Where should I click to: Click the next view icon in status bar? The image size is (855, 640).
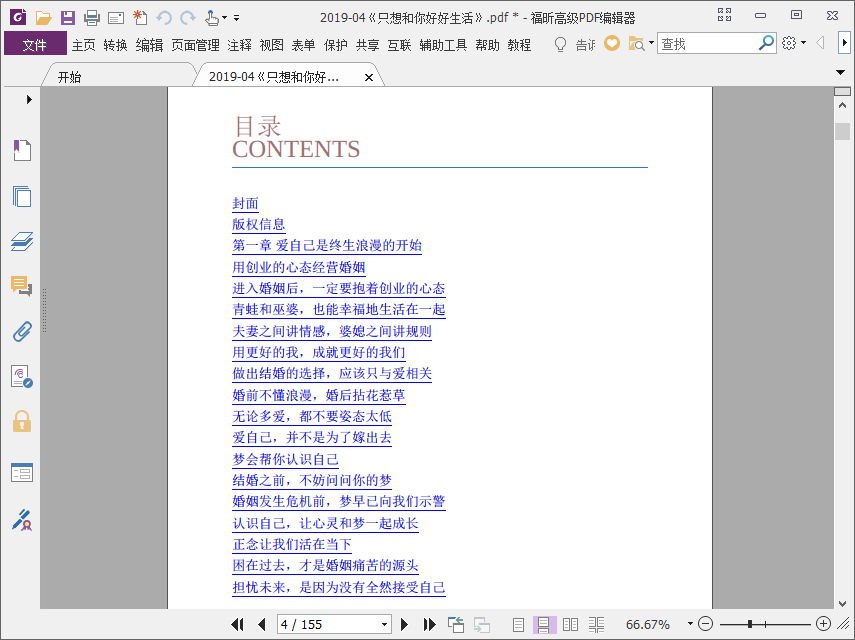[x=481, y=624]
